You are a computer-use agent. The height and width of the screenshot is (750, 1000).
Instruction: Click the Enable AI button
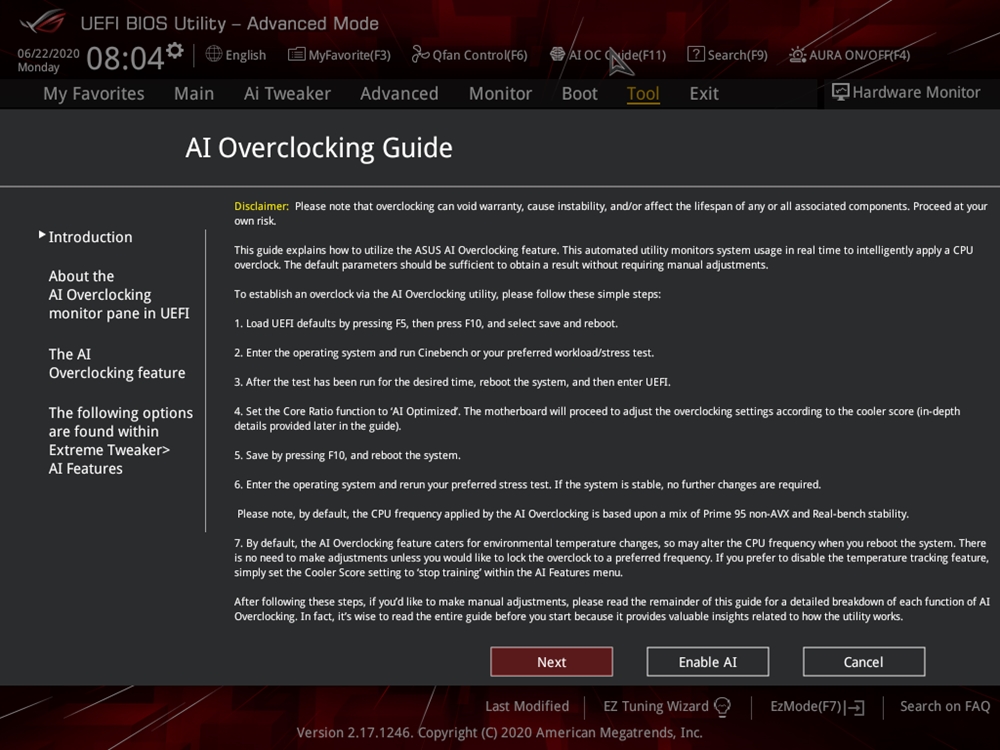[707, 662]
